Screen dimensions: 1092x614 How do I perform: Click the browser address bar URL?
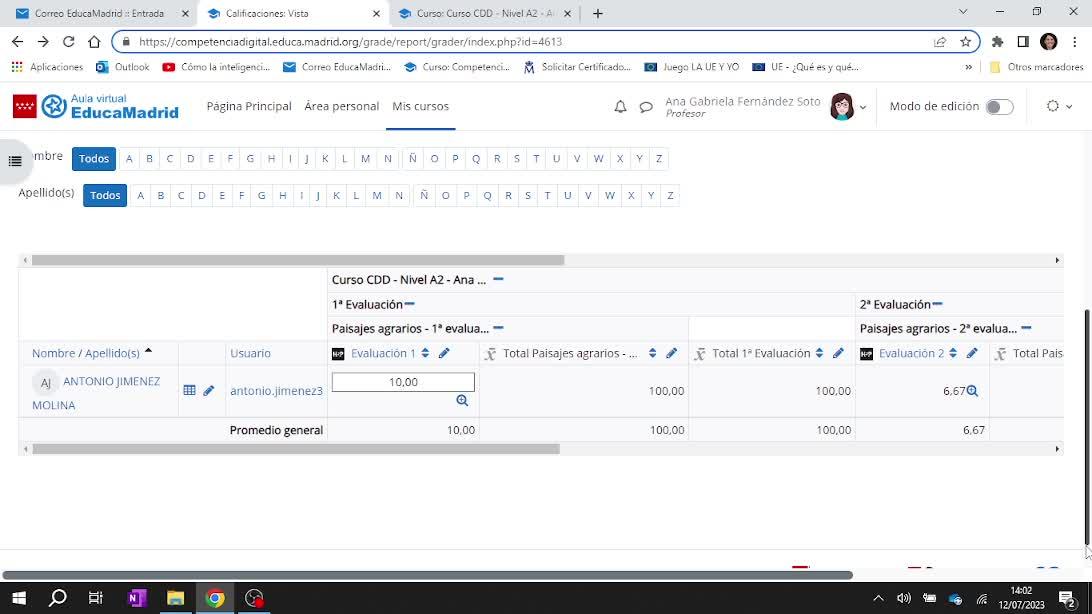(350, 42)
